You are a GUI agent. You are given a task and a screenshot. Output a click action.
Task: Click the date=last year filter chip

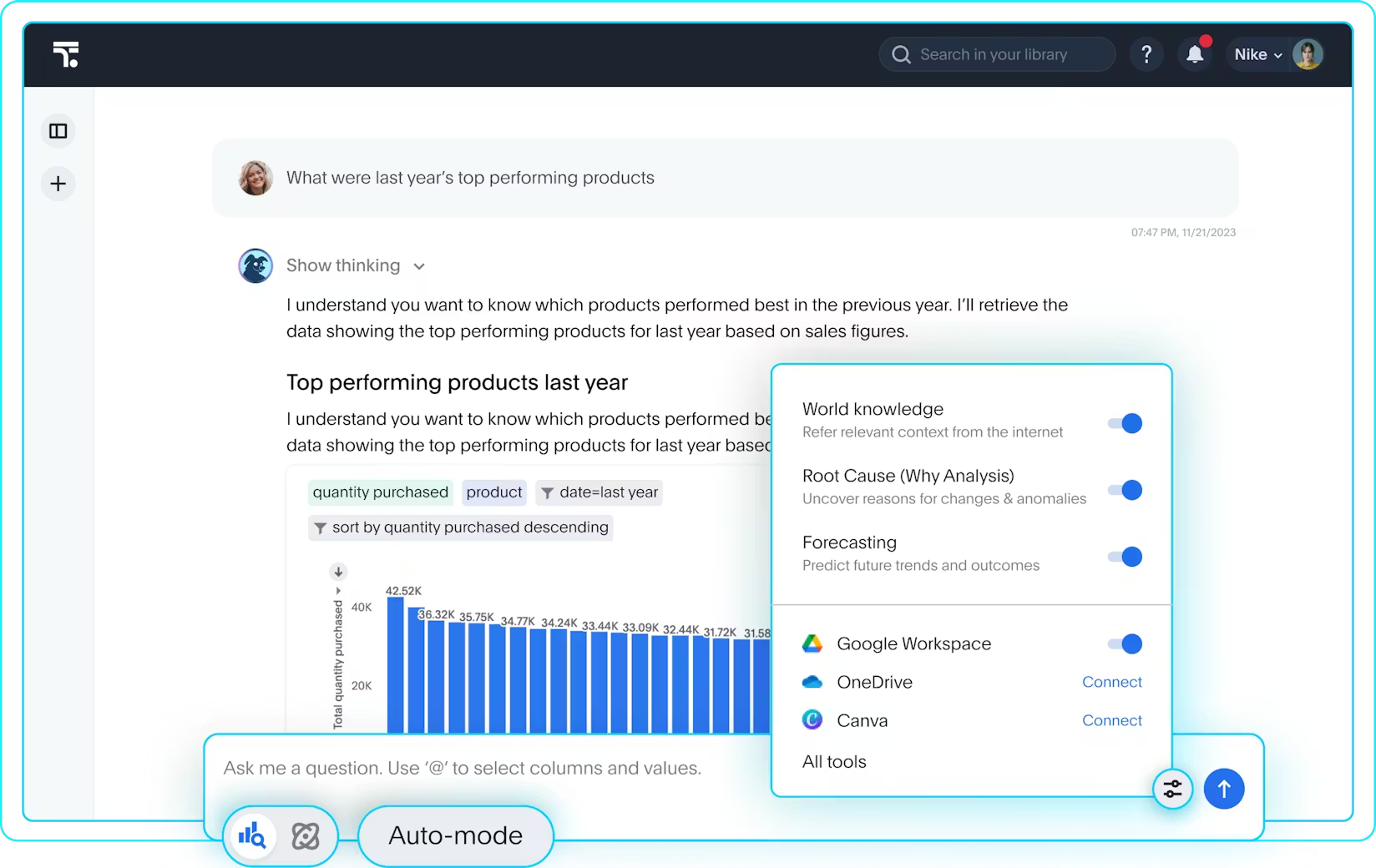(599, 492)
